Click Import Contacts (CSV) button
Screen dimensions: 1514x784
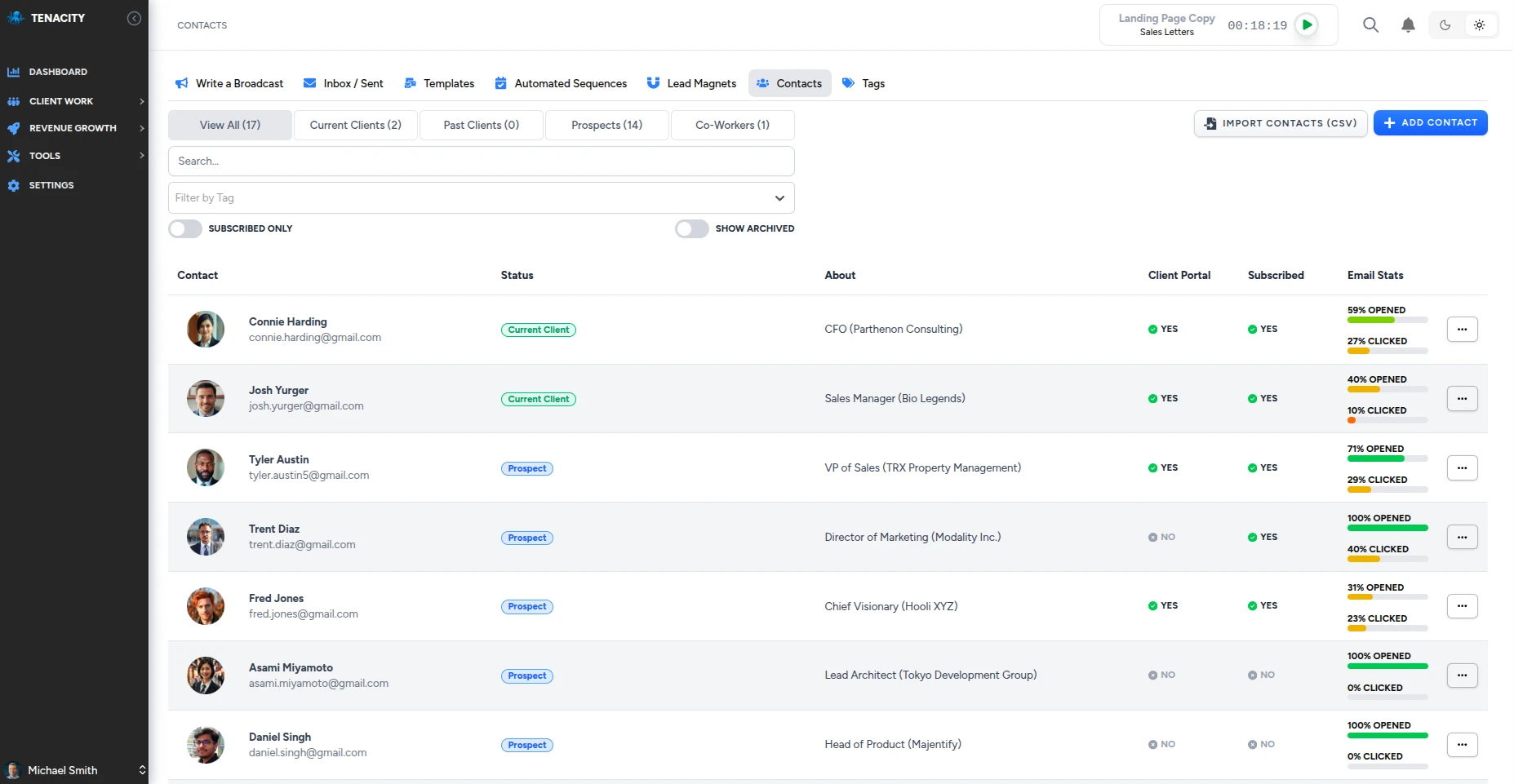coord(1280,123)
